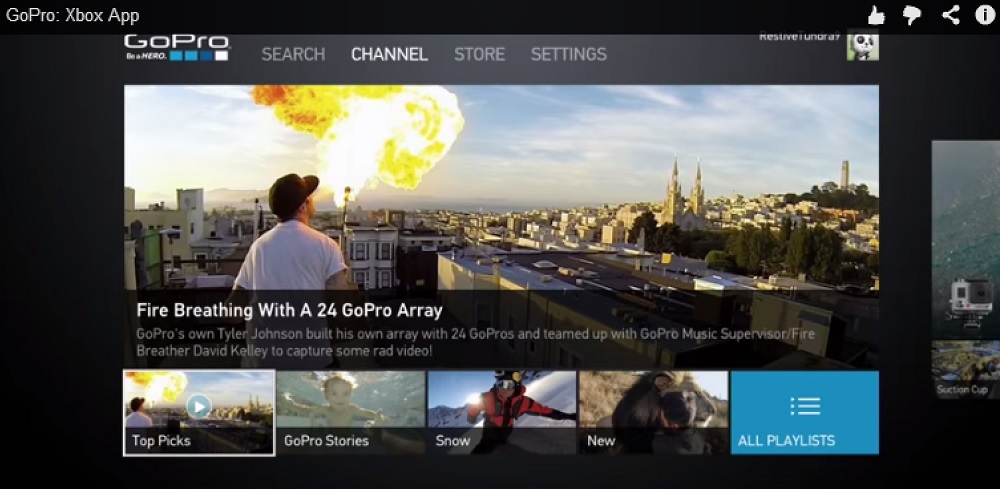
Task: Play the Top Picks playlist icon
Action: (x=199, y=406)
